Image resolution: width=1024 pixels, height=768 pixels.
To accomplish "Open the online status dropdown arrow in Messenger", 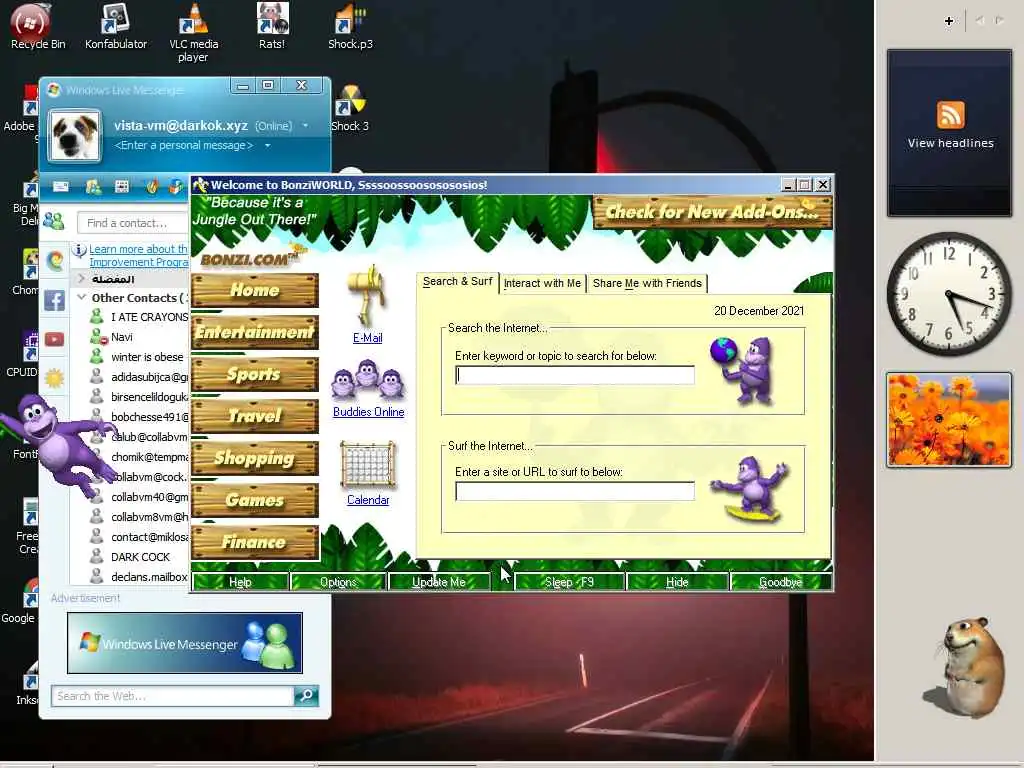I will pos(305,125).
